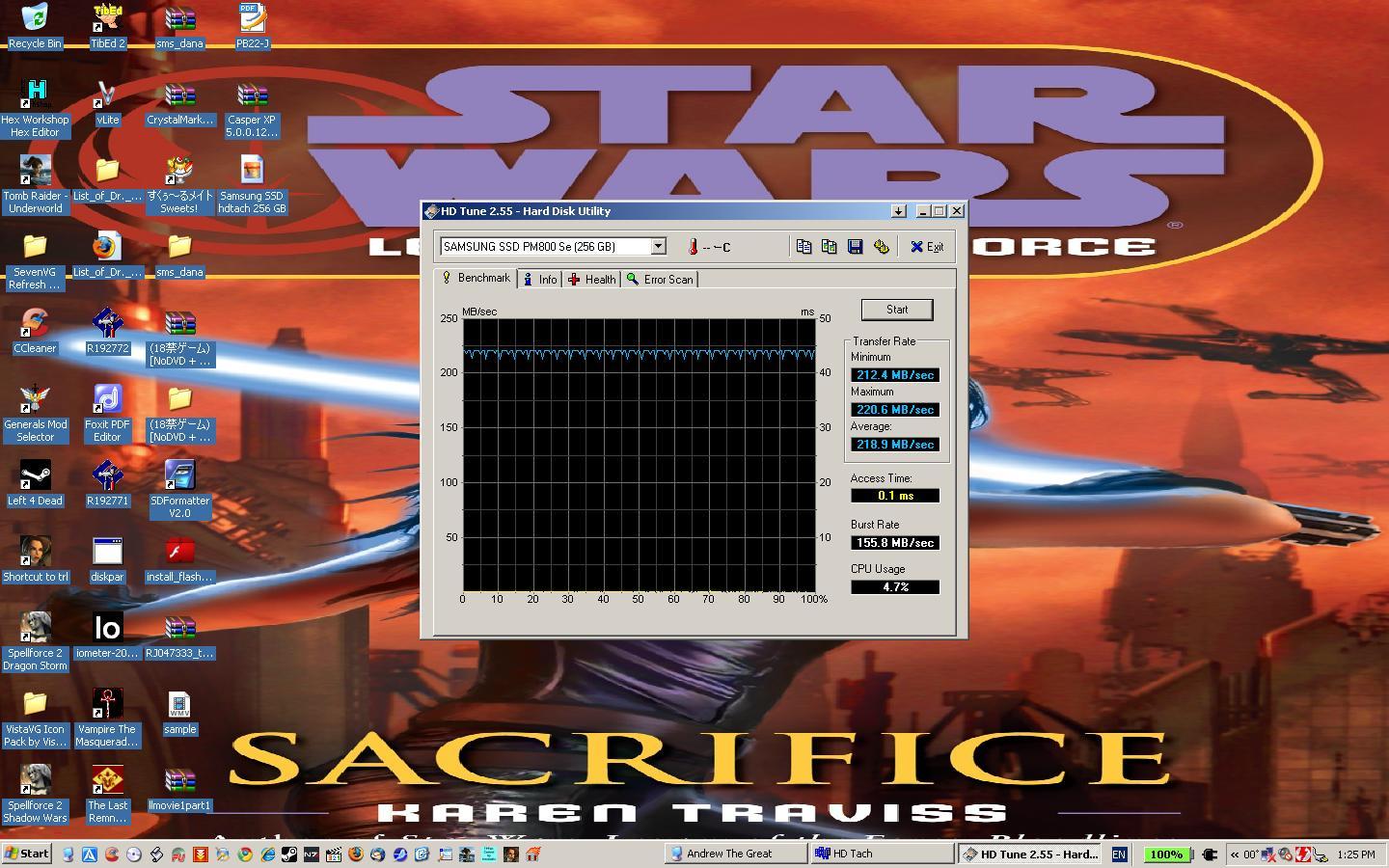The height and width of the screenshot is (868, 1389).
Task: Select the R192772 desktop icon
Action: [x=107, y=331]
